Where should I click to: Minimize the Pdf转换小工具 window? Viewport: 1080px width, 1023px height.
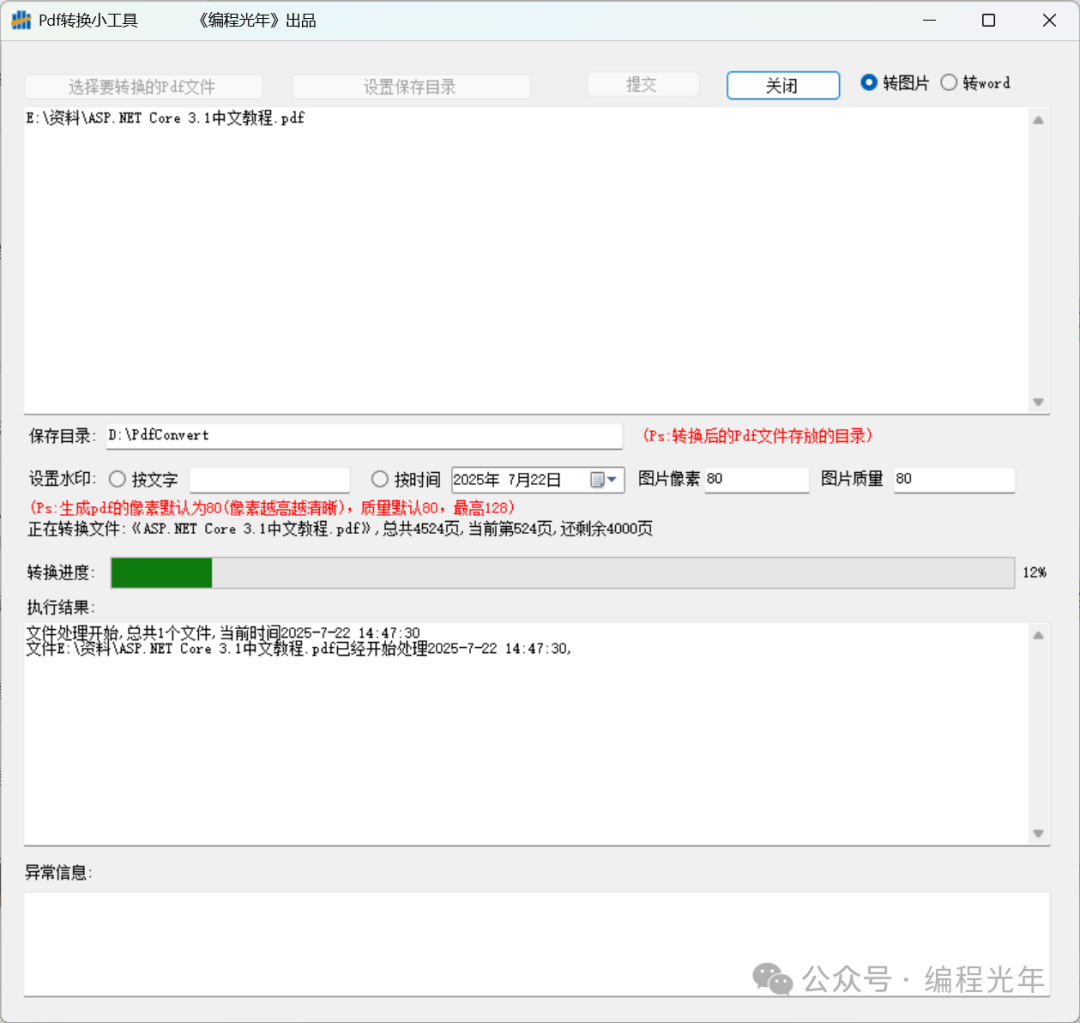(929, 21)
